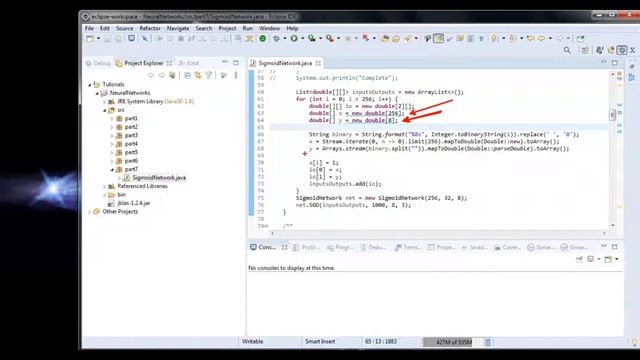Viewport: 640px width, 360px height.
Task: Click the Open Type toolbar icon
Action: coord(385,39)
